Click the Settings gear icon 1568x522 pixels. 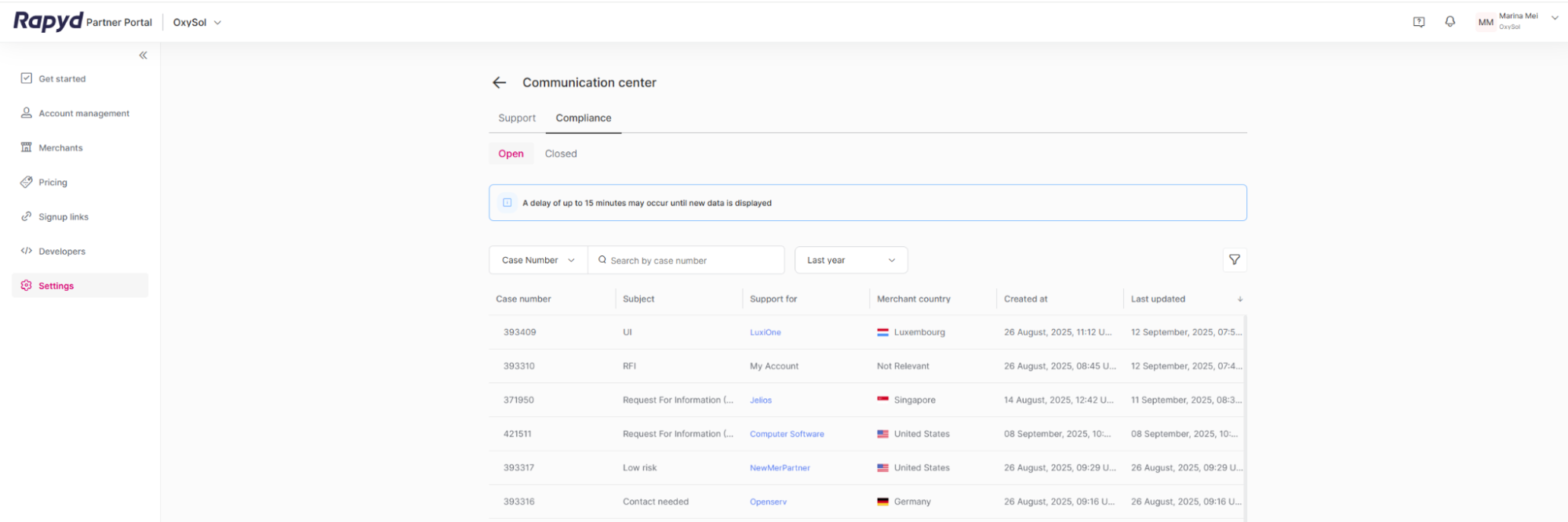click(27, 285)
